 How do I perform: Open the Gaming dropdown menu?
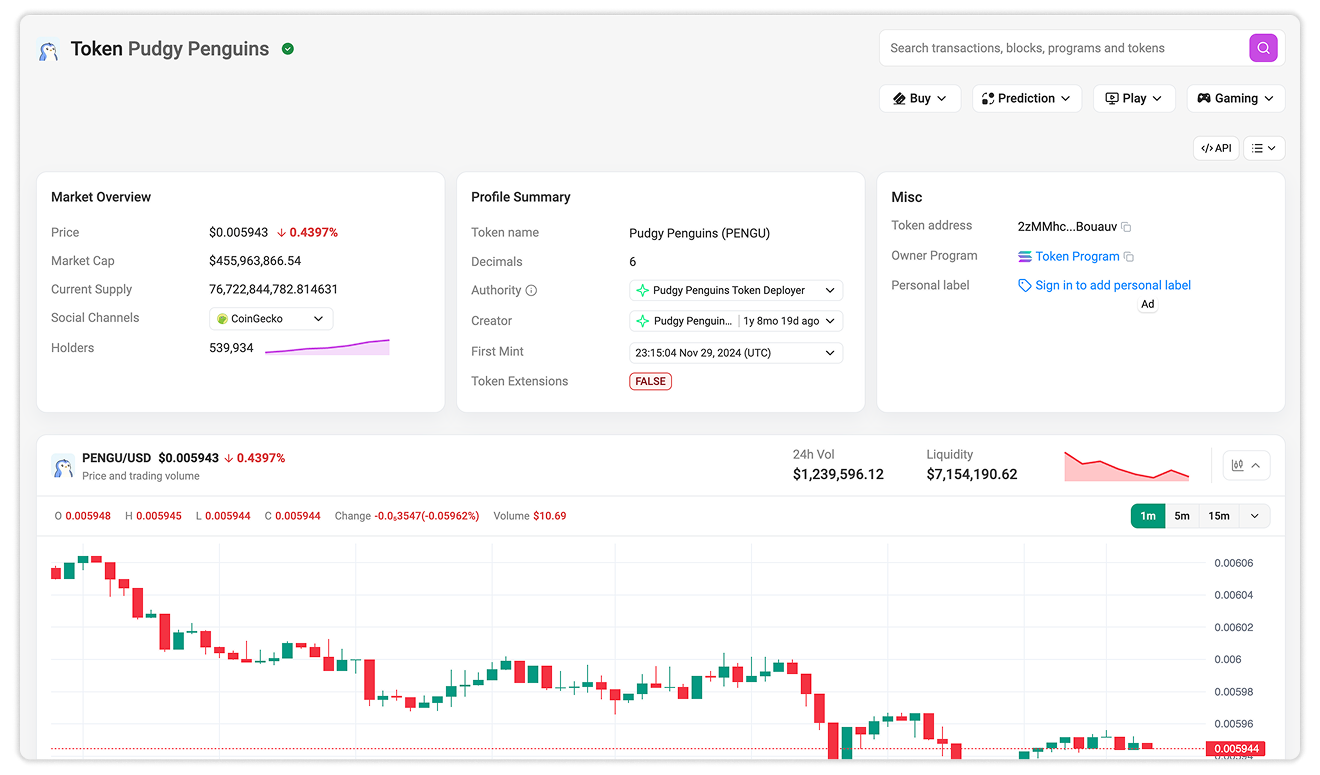pos(1236,98)
